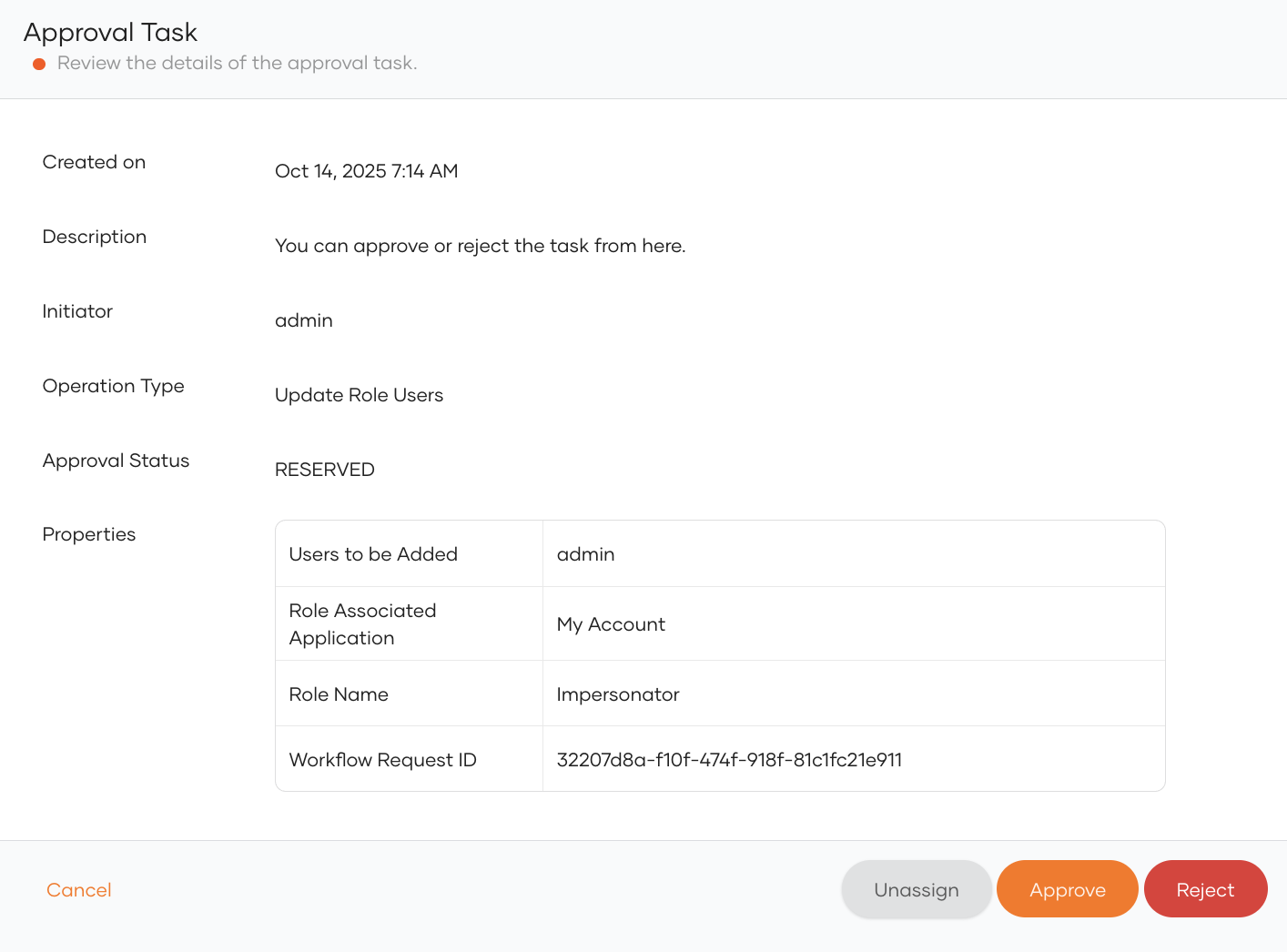1287x952 pixels.
Task: Click the RESERVED approval status text
Action: [325, 470]
